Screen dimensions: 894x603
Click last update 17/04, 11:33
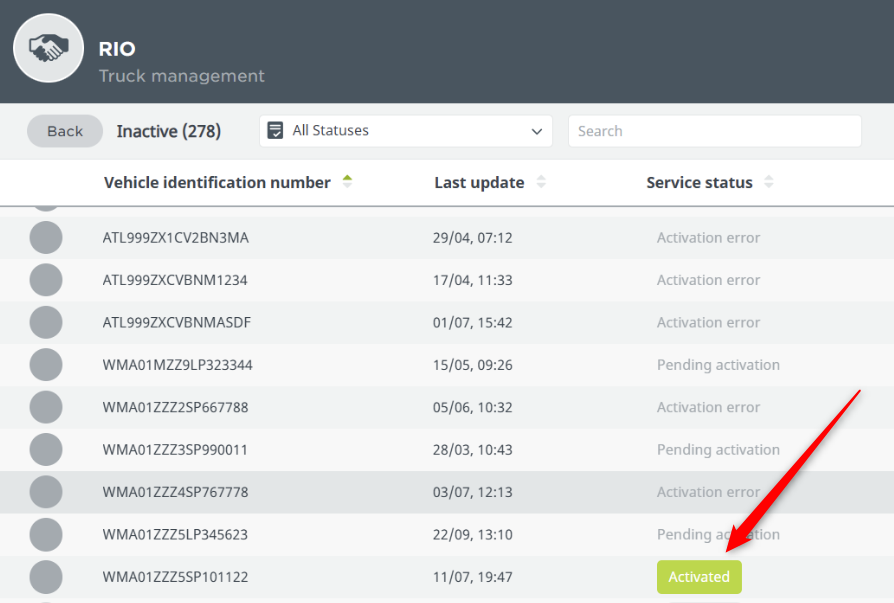[473, 280]
